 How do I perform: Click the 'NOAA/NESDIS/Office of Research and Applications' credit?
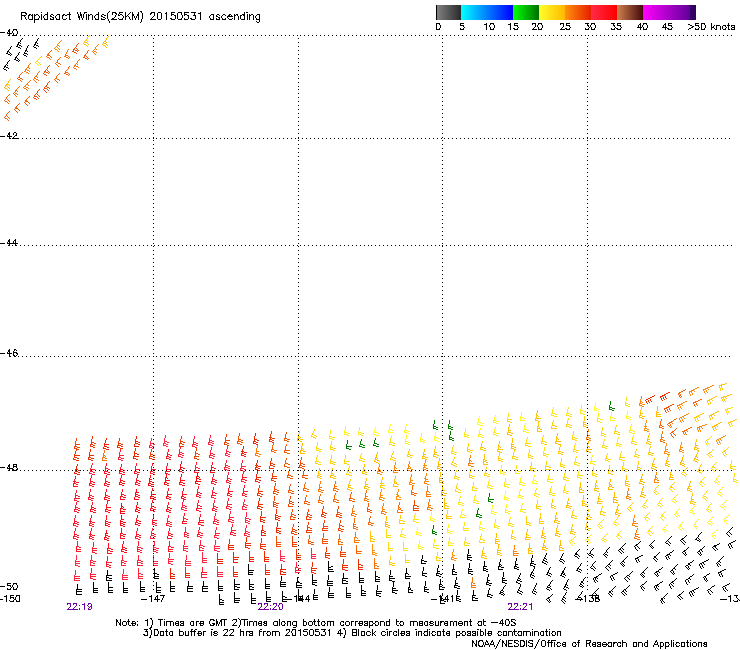click(589, 644)
